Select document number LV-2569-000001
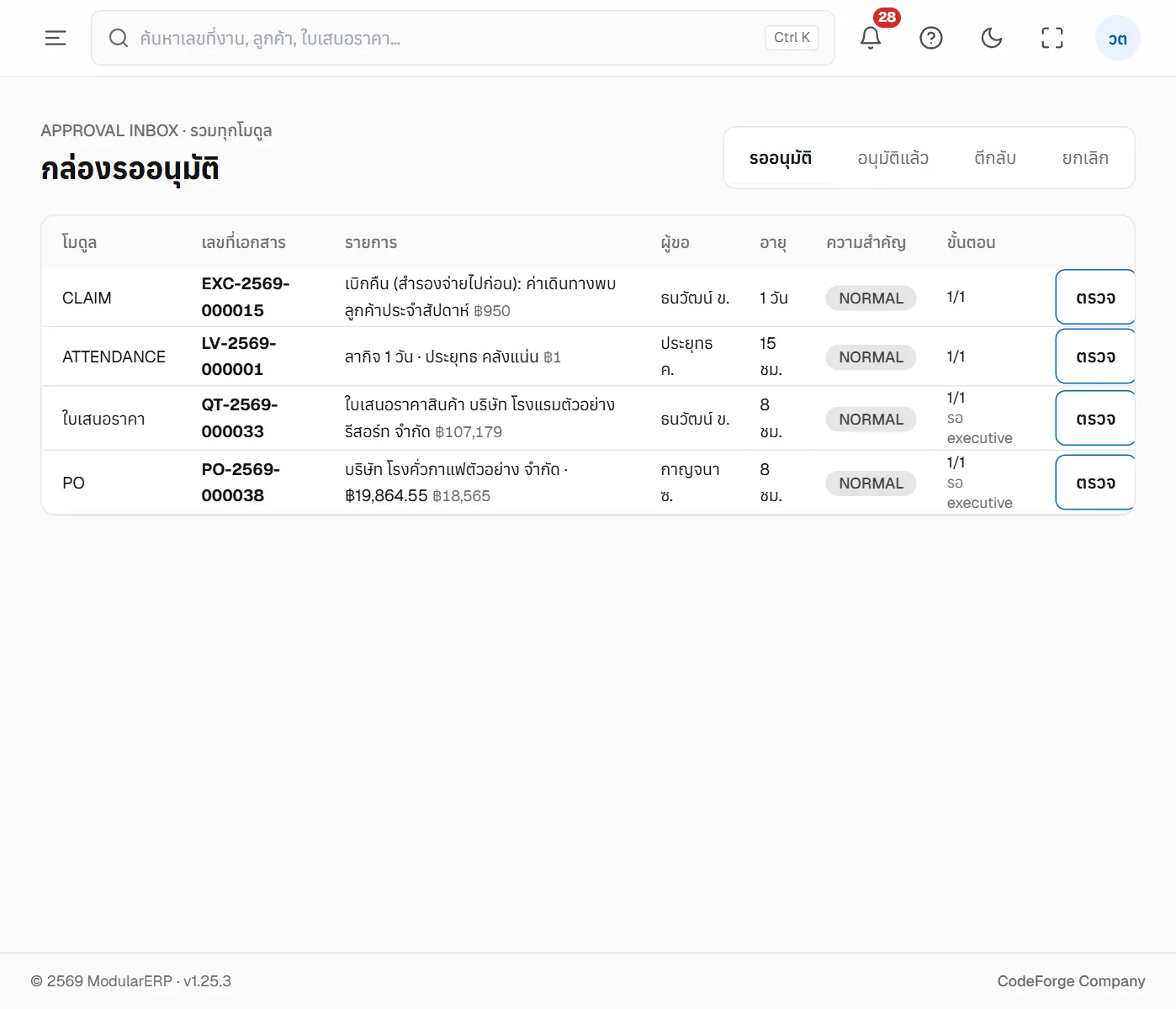 point(239,357)
